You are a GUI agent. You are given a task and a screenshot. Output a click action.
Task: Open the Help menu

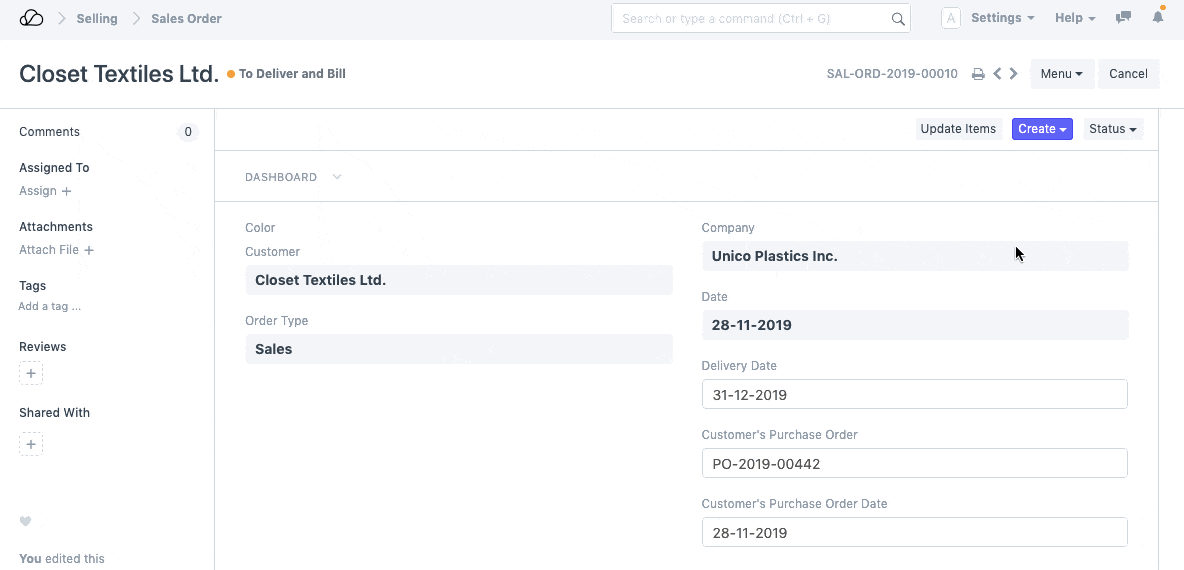[1075, 18]
